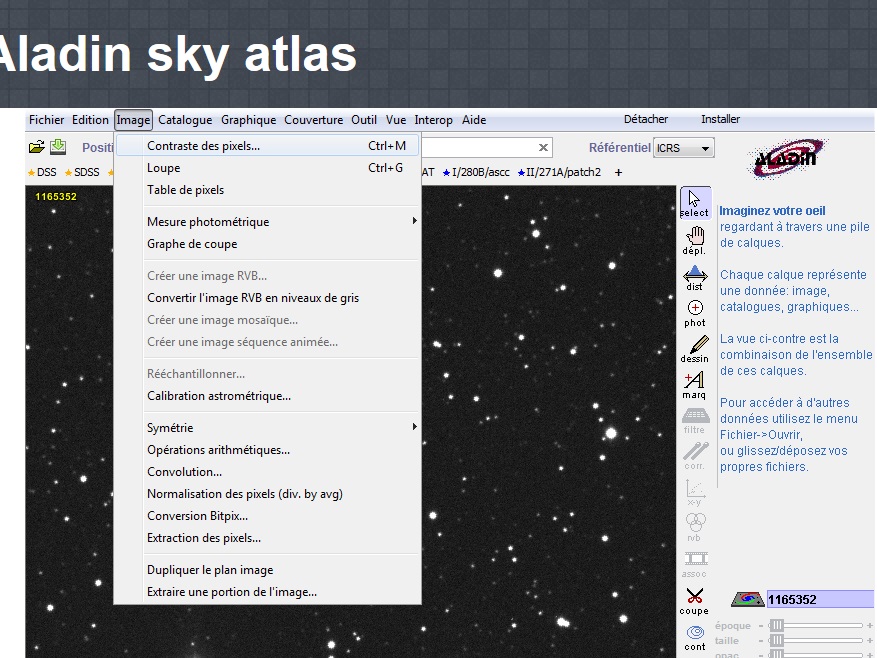Select the coupe scissors tool

point(694,601)
